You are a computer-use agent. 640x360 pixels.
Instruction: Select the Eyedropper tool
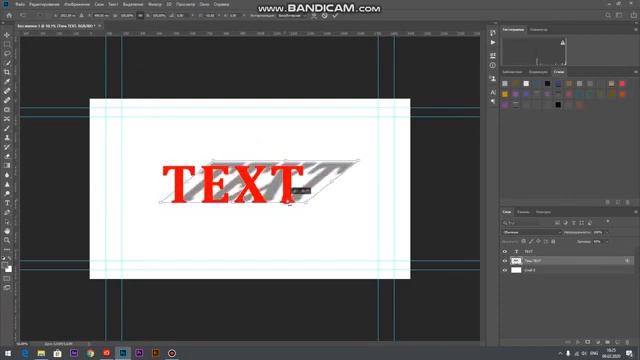tap(7, 82)
